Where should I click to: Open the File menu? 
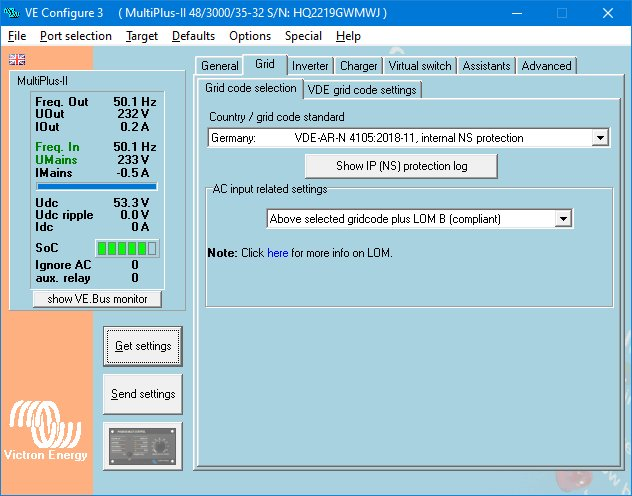click(x=17, y=36)
